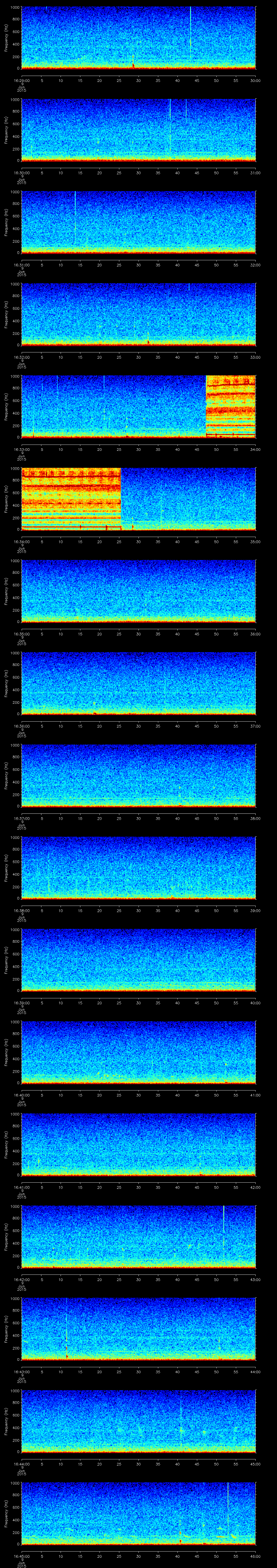Click the 46:00 end time label
The width and height of the screenshot is (277, 1568).
tap(255, 1556)
